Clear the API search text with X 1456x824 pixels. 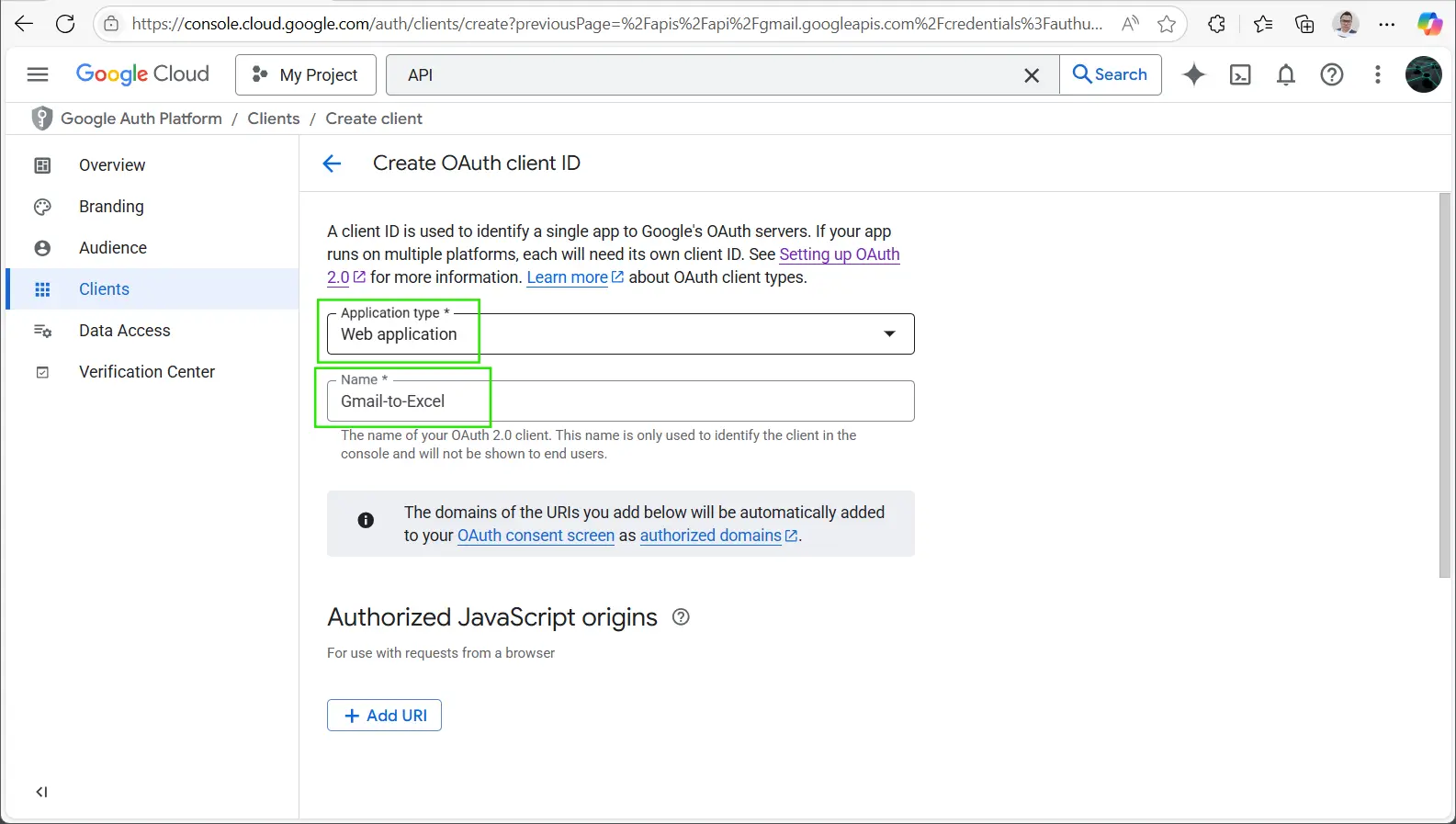[x=1032, y=75]
